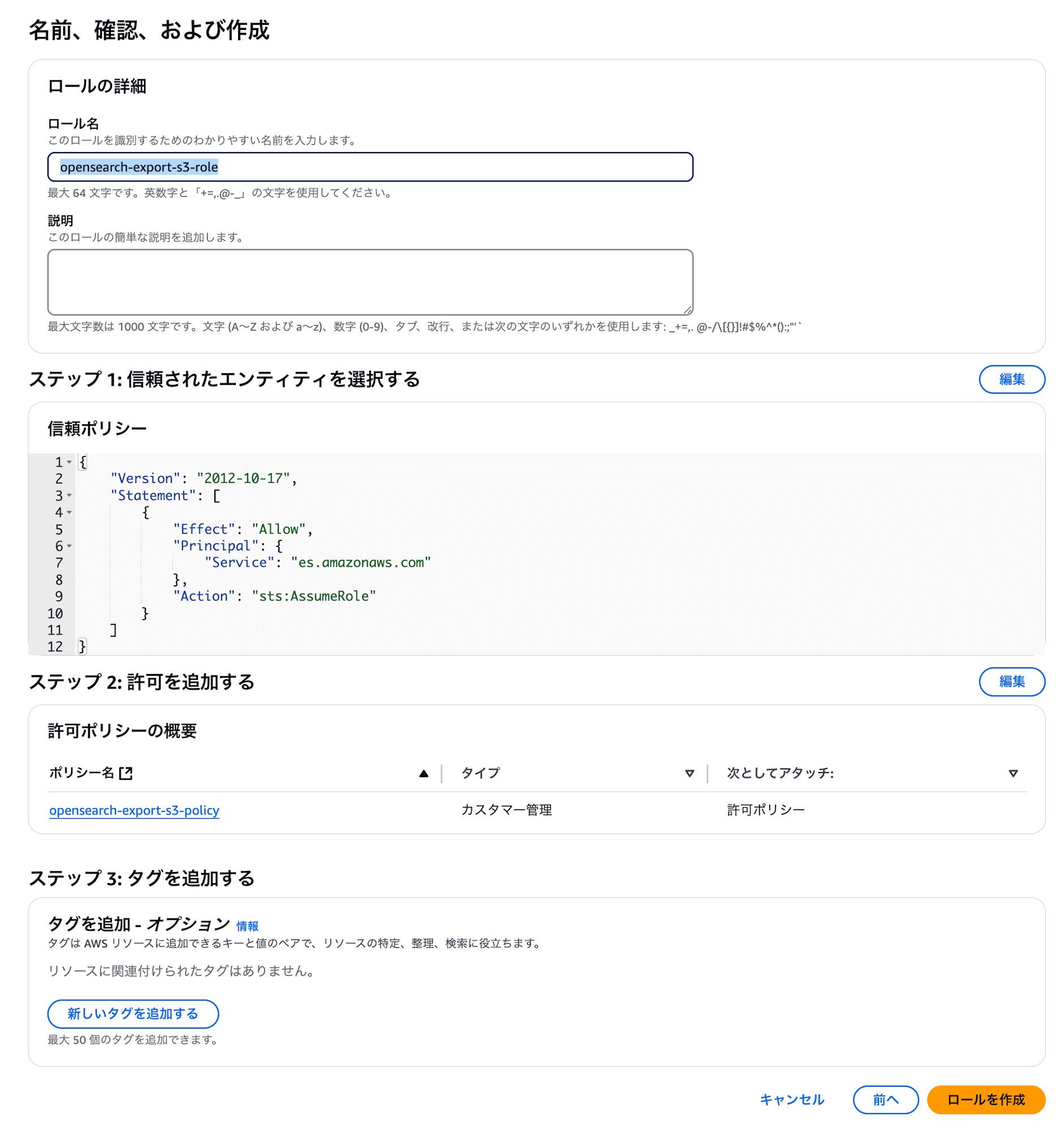Image resolution: width=1064 pixels, height=1131 pixels.
Task: Click the キャンセル link
Action: click(x=791, y=1099)
